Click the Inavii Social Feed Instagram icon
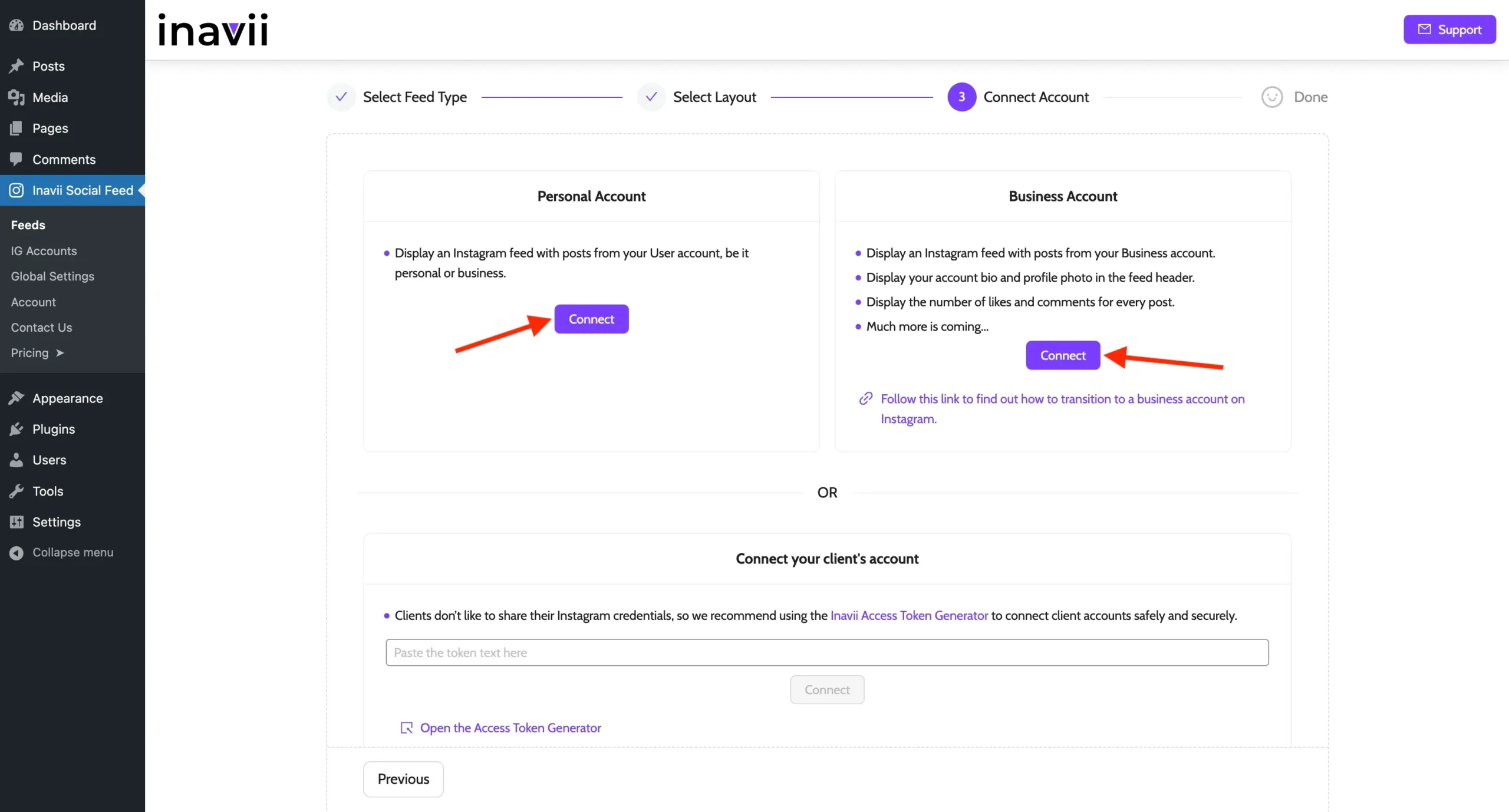Viewport: 1509px width, 812px height. 17,190
